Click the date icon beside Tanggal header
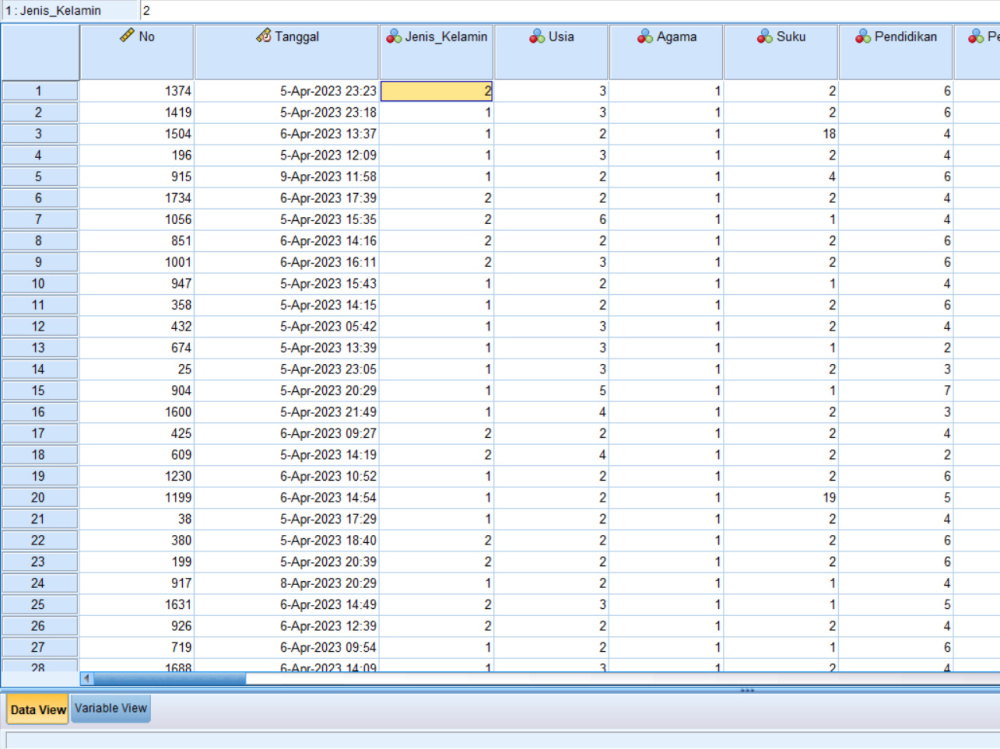This screenshot has height=749, width=1000. click(x=263, y=36)
